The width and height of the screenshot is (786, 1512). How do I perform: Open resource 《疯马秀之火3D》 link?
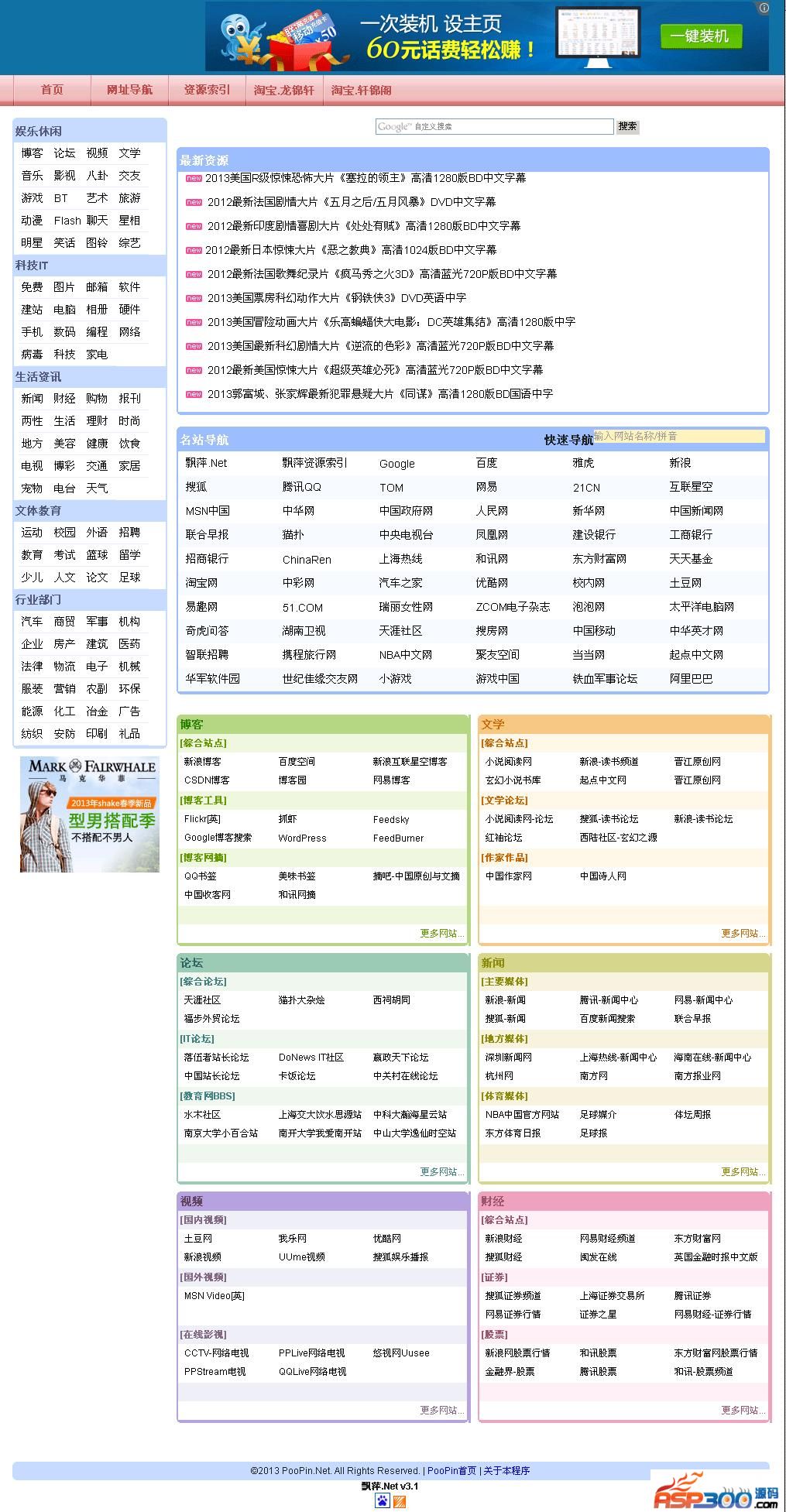pyautogui.click(x=382, y=274)
